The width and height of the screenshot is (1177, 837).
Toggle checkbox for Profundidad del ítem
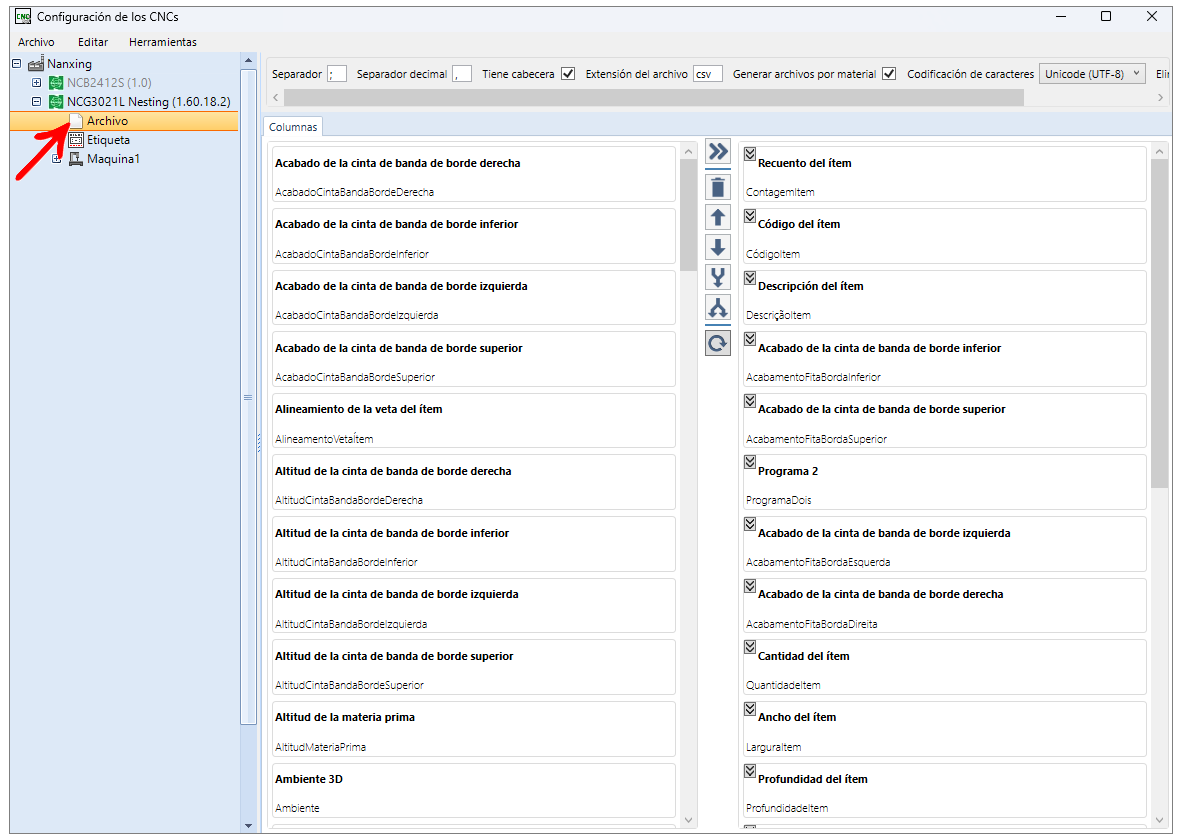click(x=750, y=771)
